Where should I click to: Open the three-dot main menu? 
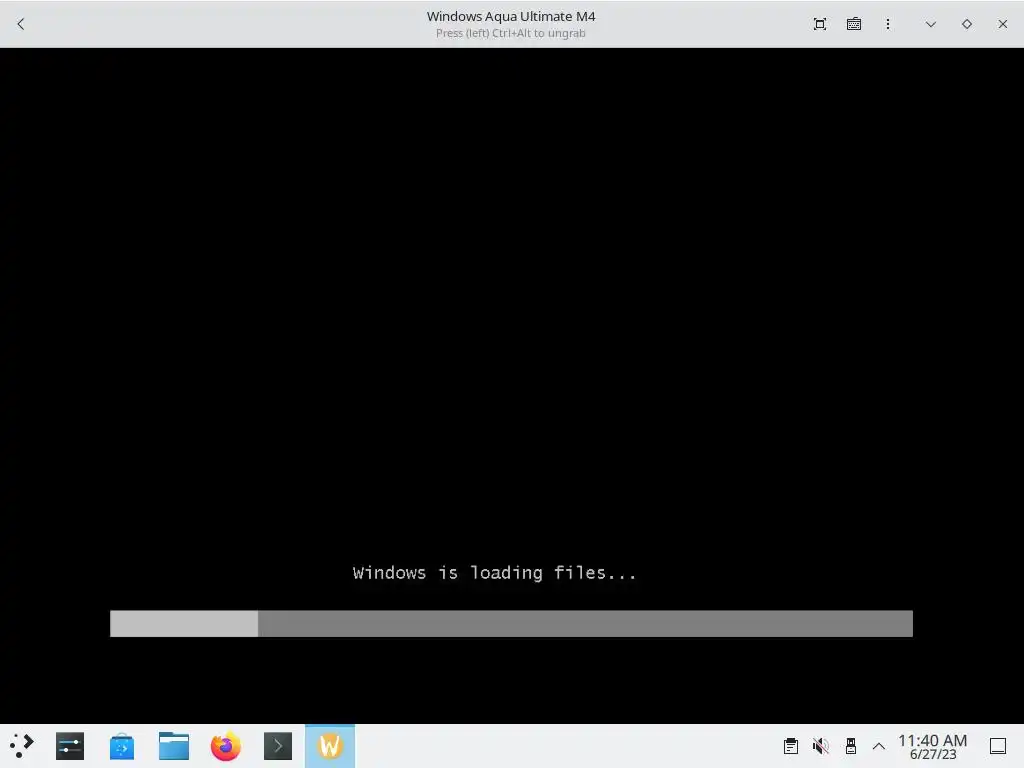pos(888,24)
